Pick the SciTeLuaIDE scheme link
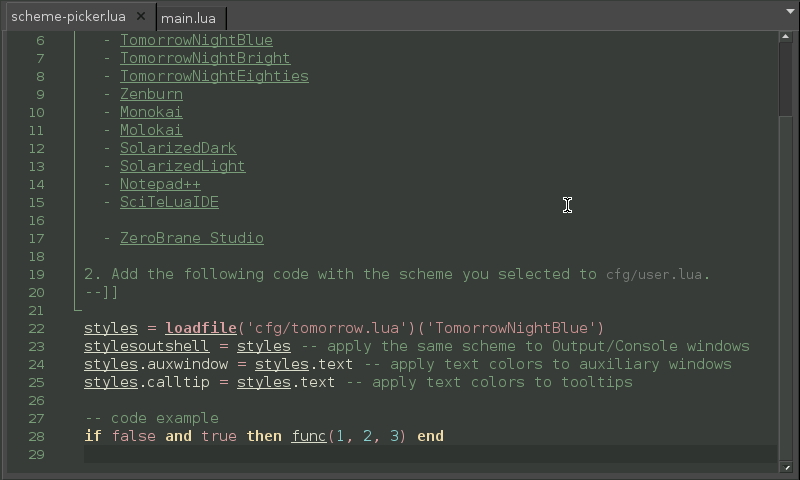The height and width of the screenshot is (480, 800). coord(169,203)
